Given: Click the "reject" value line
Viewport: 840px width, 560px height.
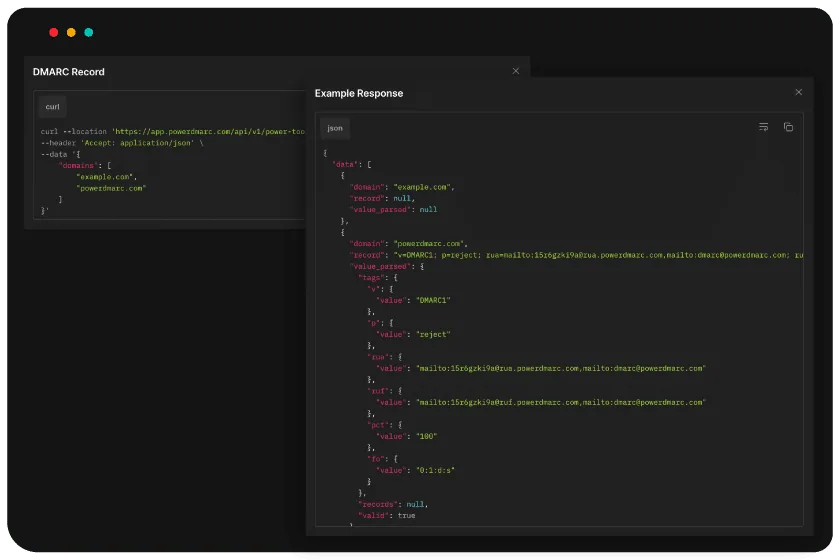Looking at the screenshot, I should coord(413,334).
